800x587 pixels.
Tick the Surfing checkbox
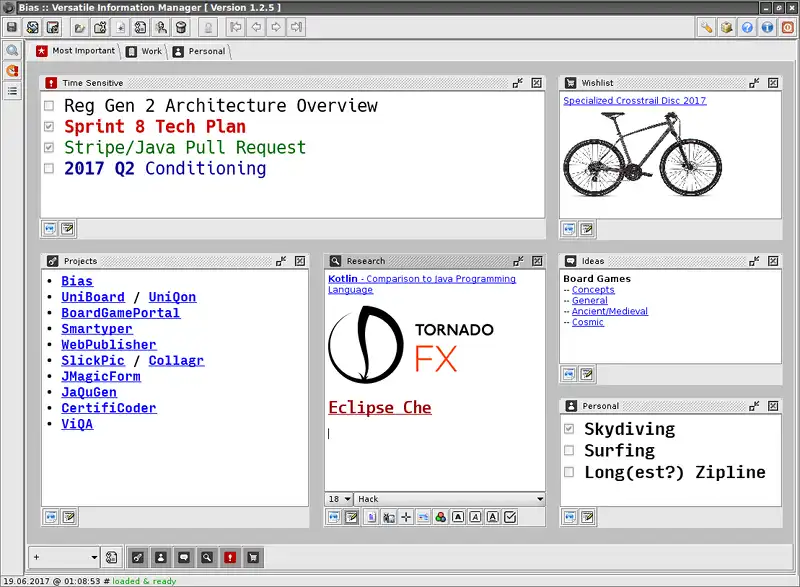coord(569,451)
